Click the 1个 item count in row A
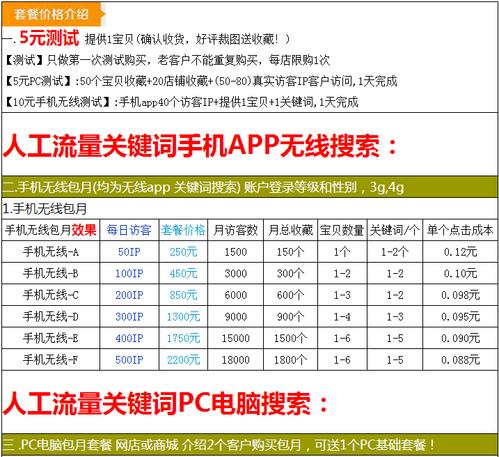The width and height of the screenshot is (499, 457). click(x=342, y=252)
